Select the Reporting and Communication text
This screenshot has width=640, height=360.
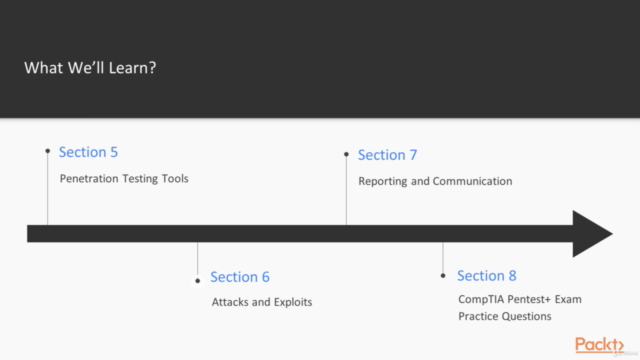(435, 181)
